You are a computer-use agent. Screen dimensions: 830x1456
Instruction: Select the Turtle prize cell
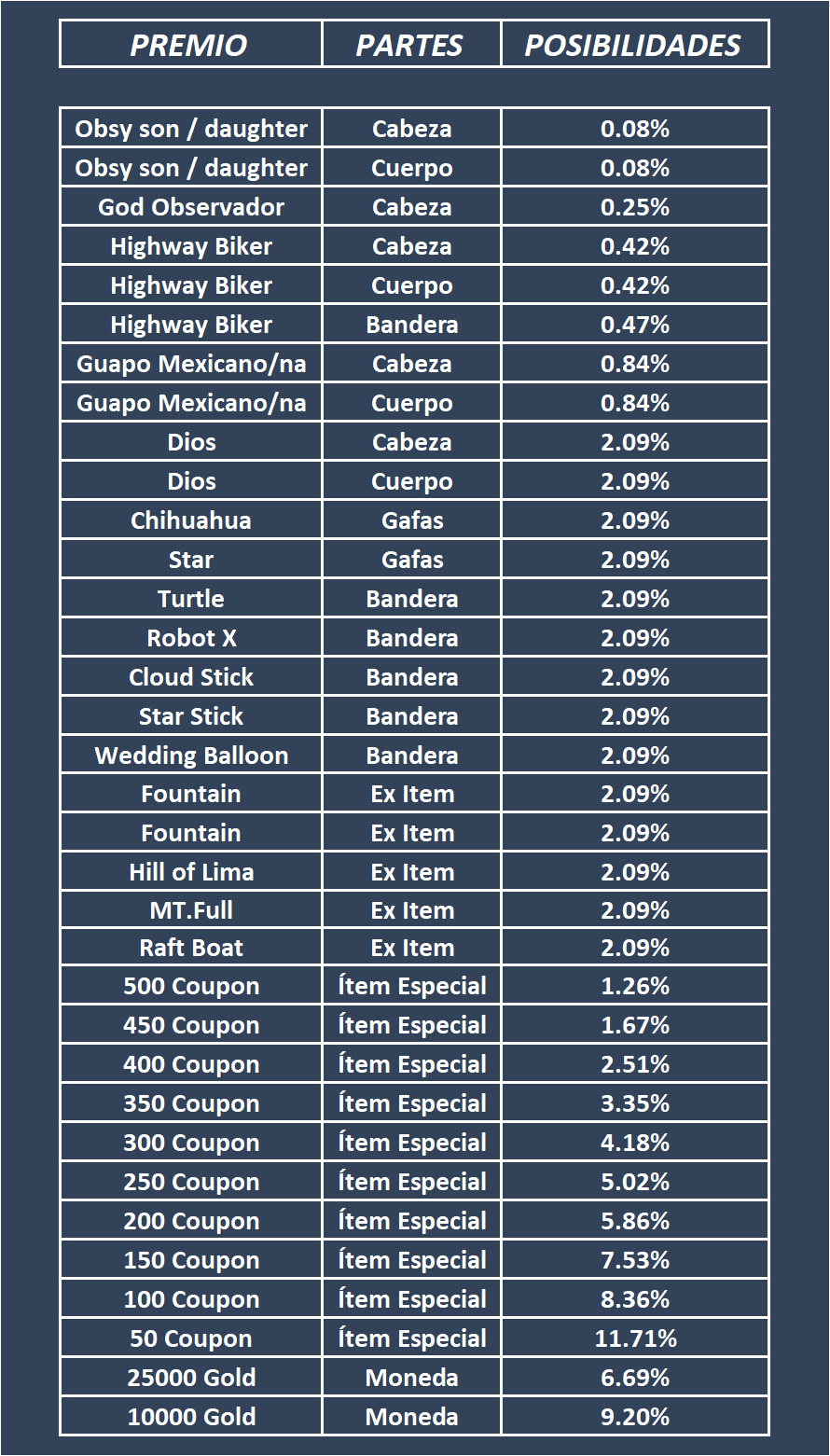click(191, 599)
